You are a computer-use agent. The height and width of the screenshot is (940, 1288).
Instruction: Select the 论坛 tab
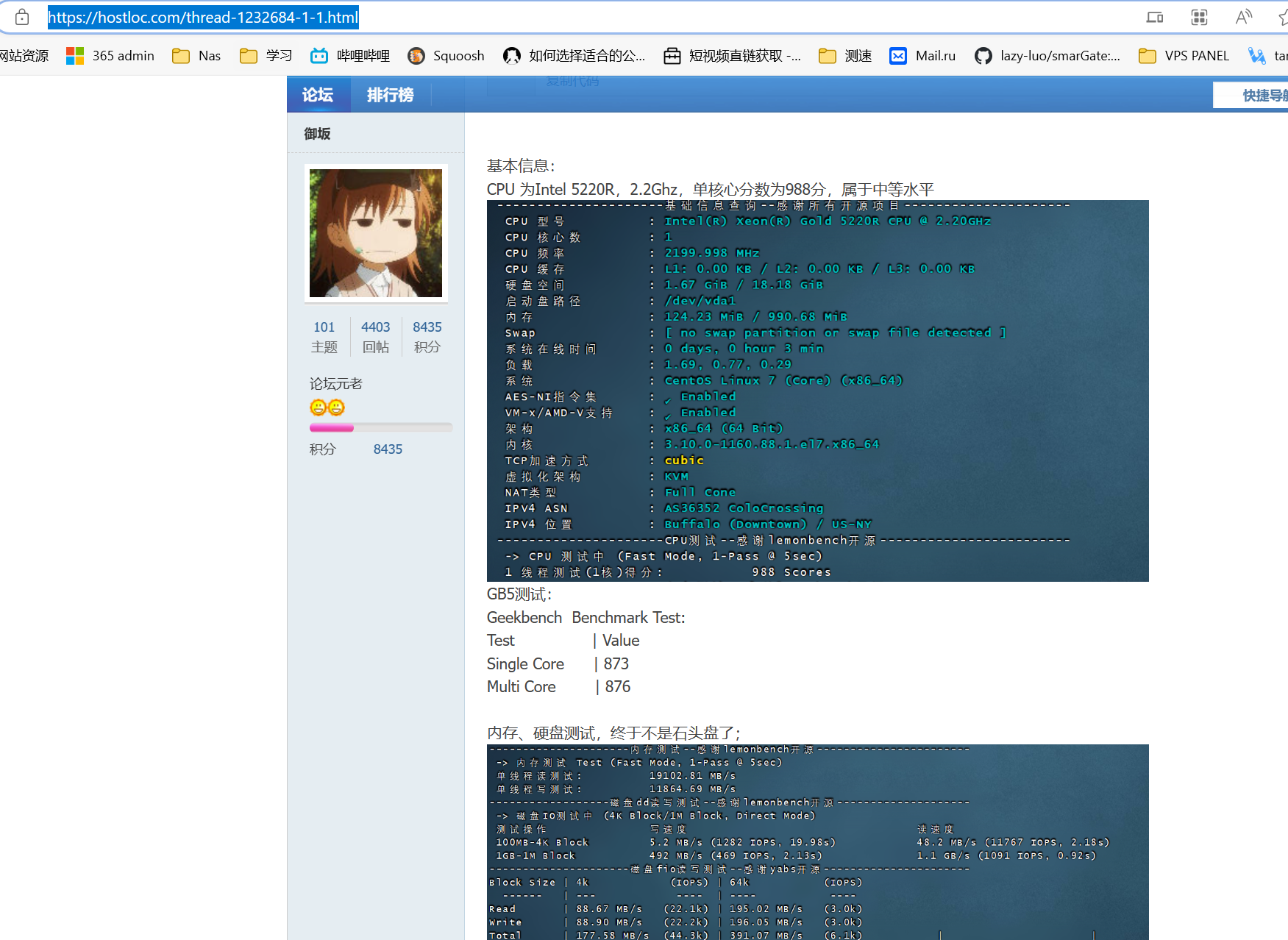click(318, 95)
